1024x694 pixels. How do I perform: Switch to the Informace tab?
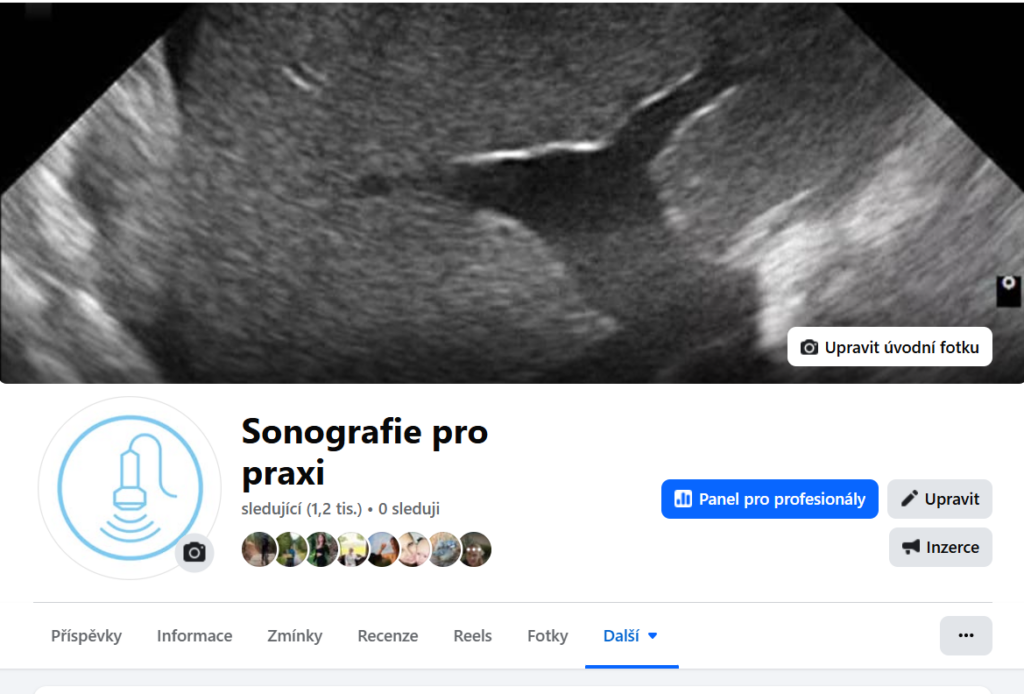[x=194, y=636]
